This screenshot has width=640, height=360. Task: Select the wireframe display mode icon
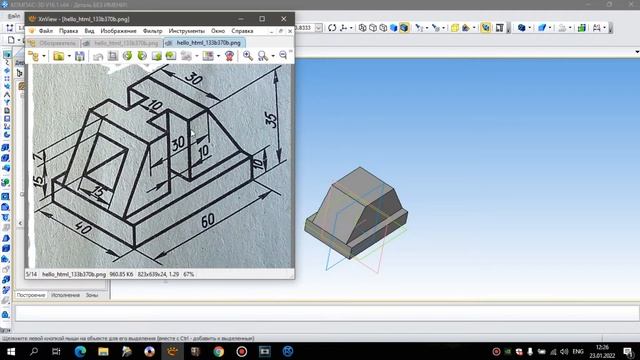pyautogui.click(x=362, y=28)
